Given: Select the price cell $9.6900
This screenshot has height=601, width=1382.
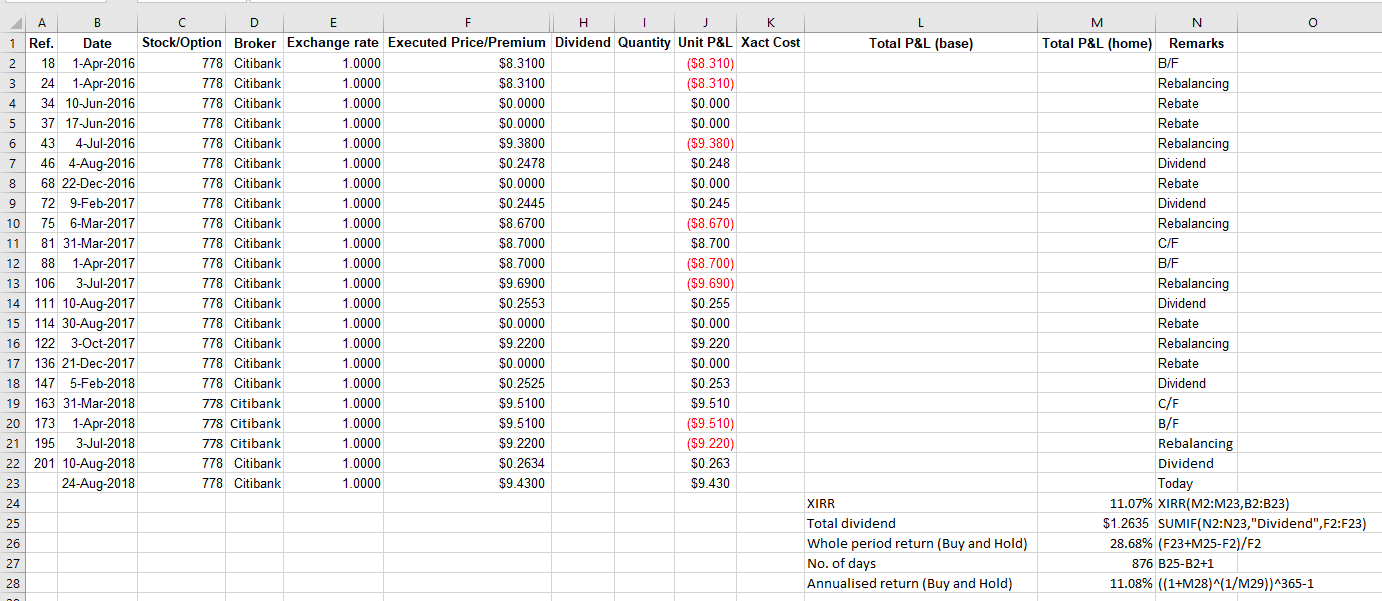Looking at the screenshot, I should pyautogui.click(x=467, y=283).
